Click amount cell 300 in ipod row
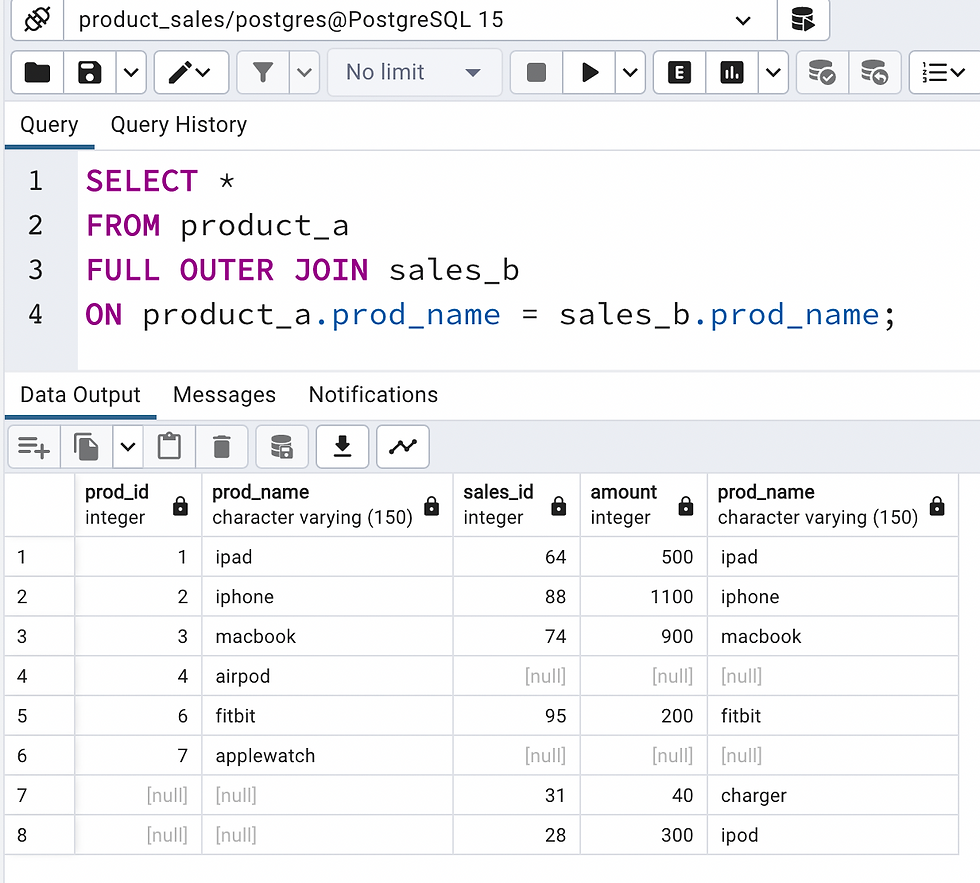The width and height of the screenshot is (980, 883). (644, 835)
